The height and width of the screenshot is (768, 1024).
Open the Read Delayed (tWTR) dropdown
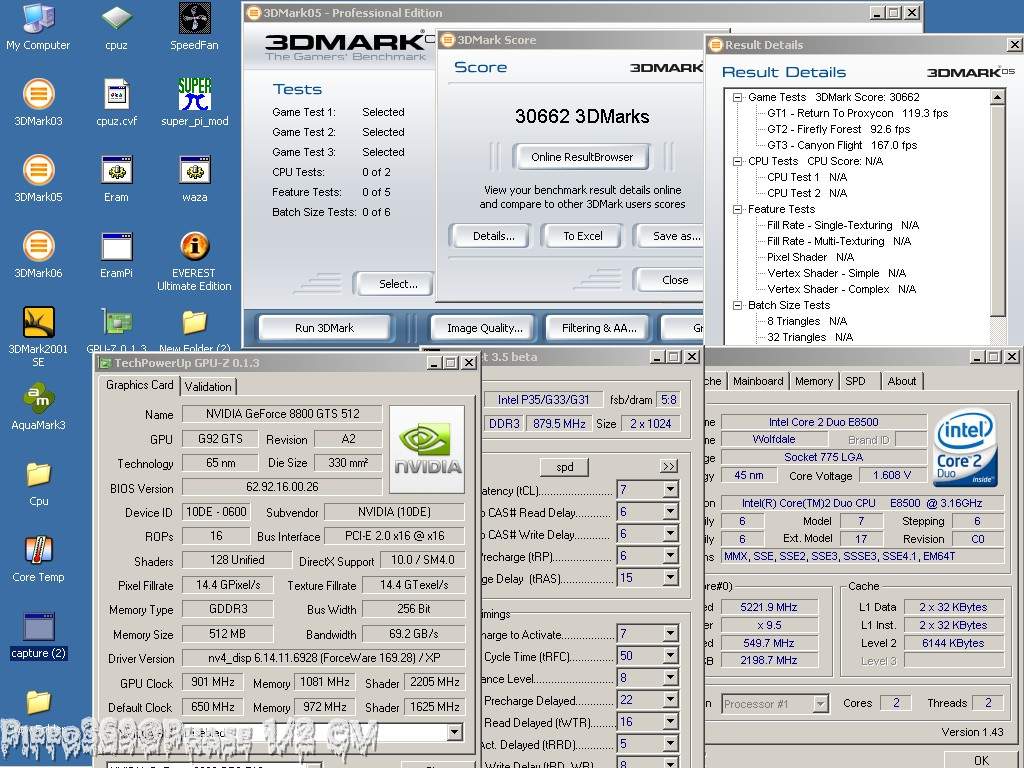pyautogui.click(x=670, y=722)
